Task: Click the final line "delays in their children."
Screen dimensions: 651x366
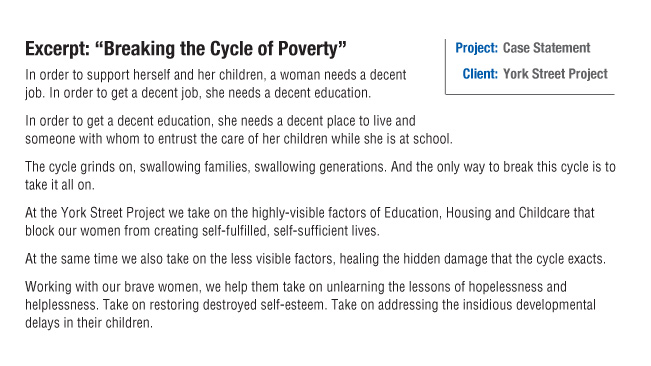Action: coord(89,323)
